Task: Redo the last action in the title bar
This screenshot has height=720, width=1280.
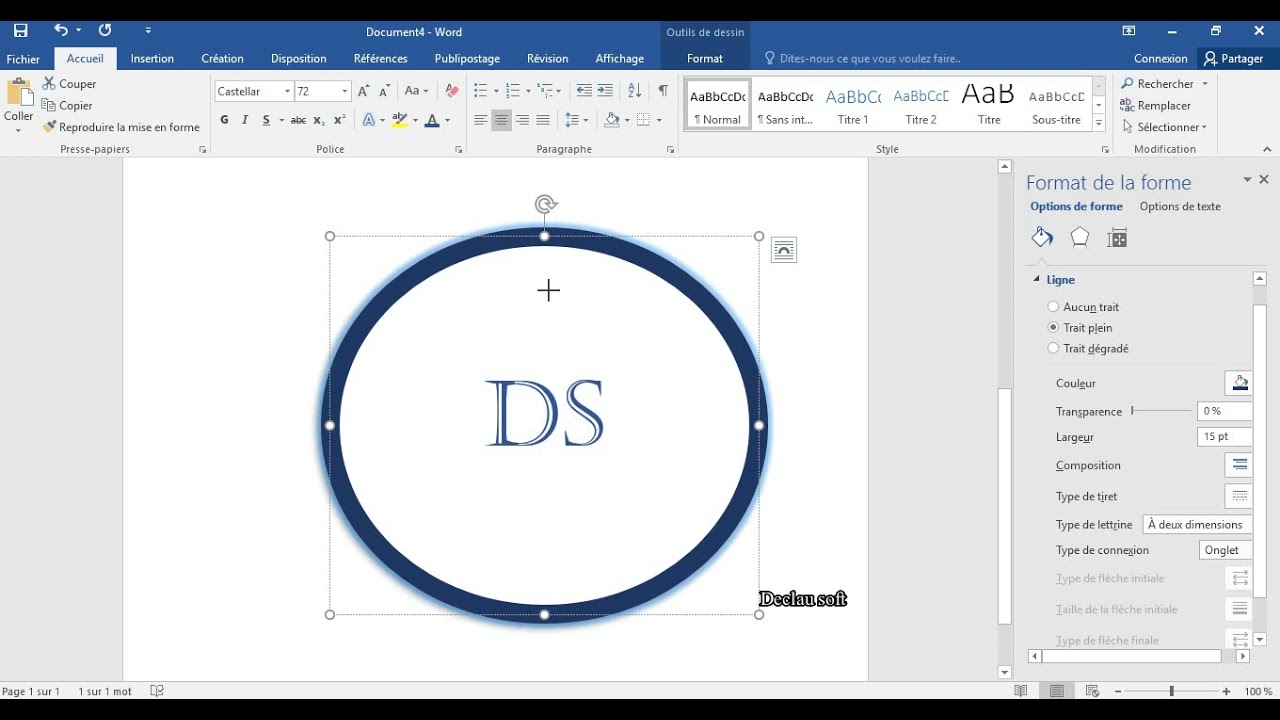Action: [105, 31]
